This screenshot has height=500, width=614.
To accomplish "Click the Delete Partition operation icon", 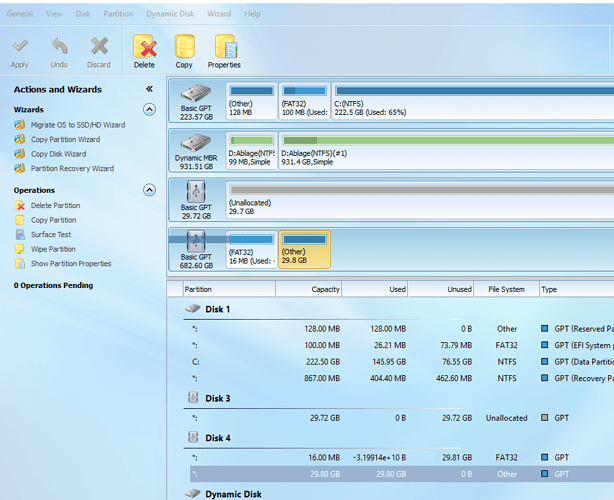I will coord(20,206).
